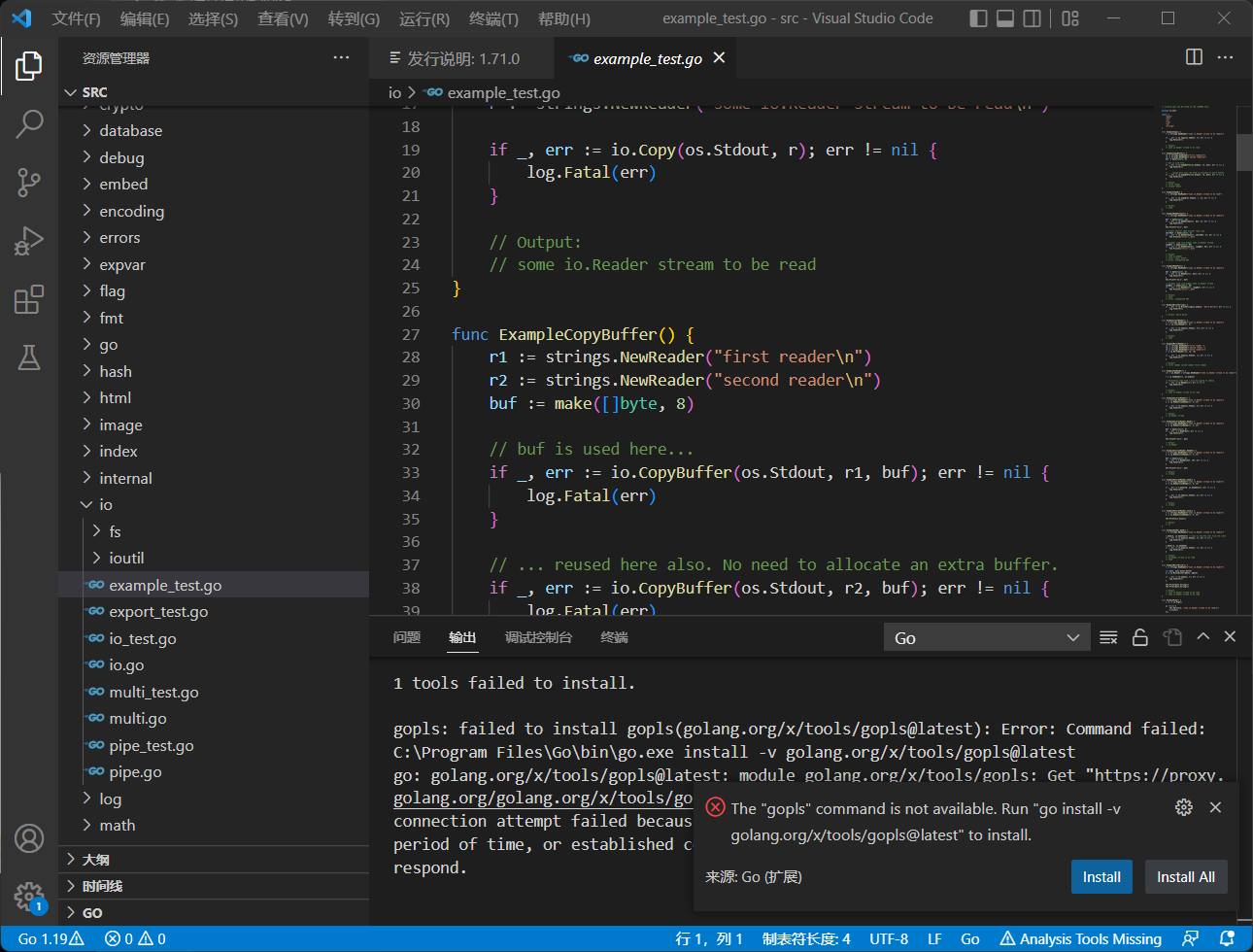Open the Extensions view

click(29, 299)
